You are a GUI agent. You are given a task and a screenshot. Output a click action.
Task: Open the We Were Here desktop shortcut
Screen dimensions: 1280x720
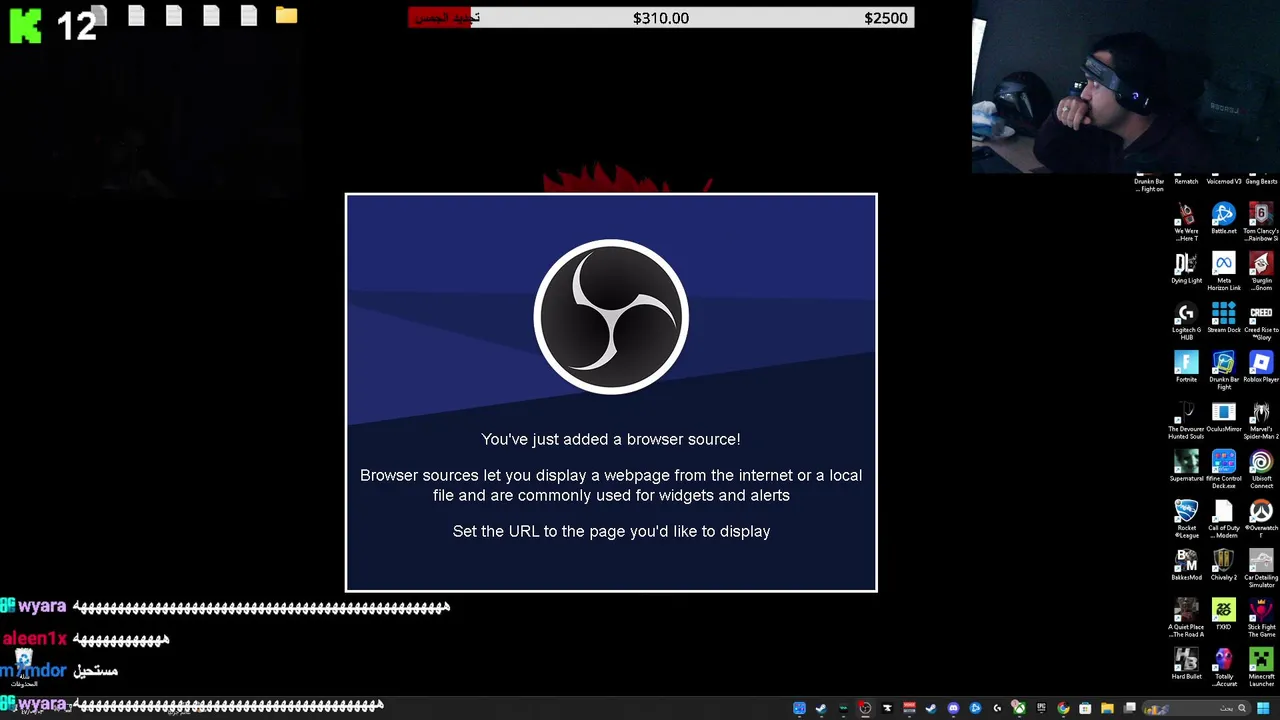point(1186,222)
